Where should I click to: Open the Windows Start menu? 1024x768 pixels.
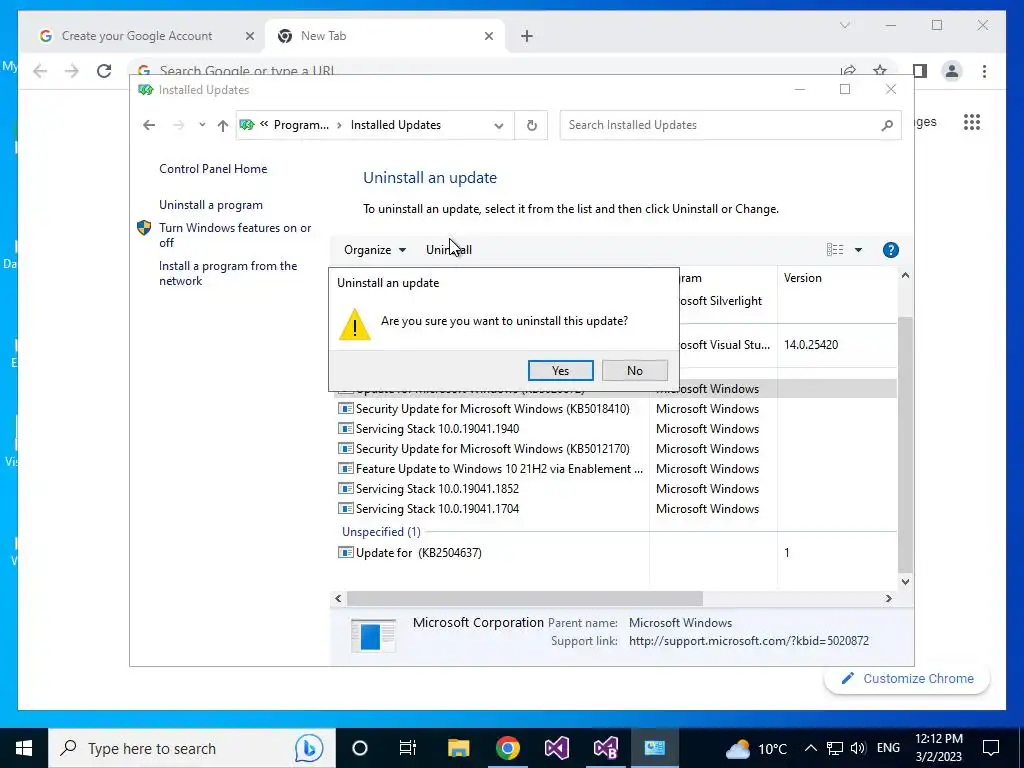pyautogui.click(x=24, y=748)
